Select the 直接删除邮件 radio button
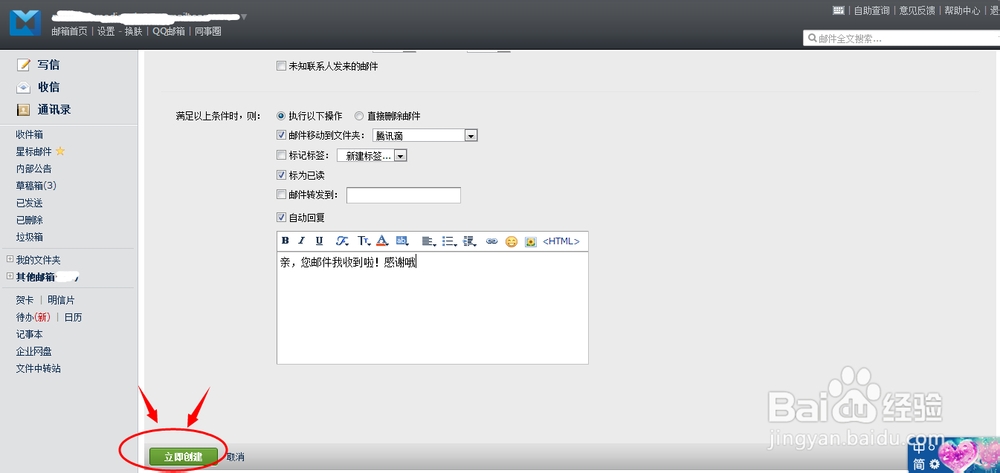 pyautogui.click(x=359, y=116)
